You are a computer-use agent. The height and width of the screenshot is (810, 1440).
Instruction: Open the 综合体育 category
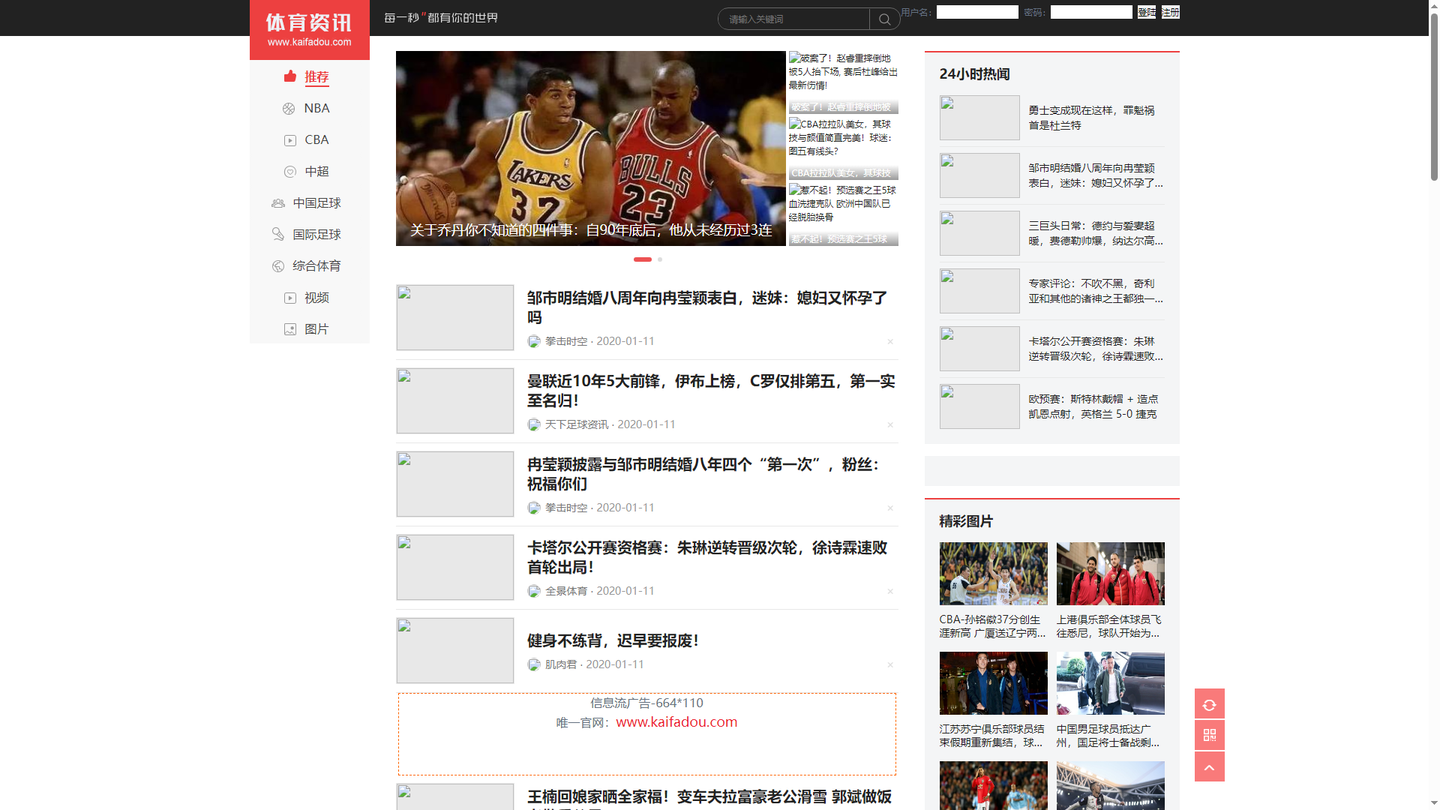317,266
